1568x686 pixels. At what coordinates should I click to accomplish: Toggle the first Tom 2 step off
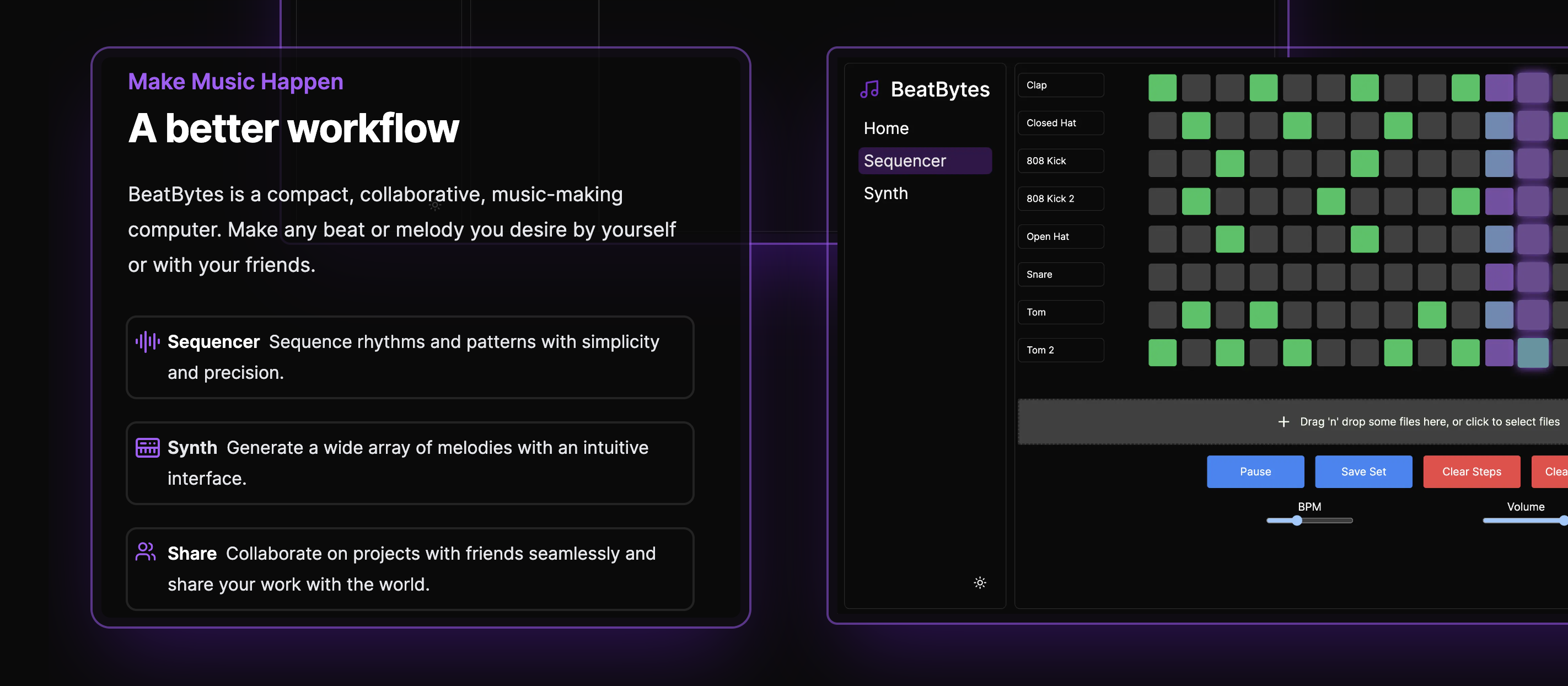(x=1162, y=352)
